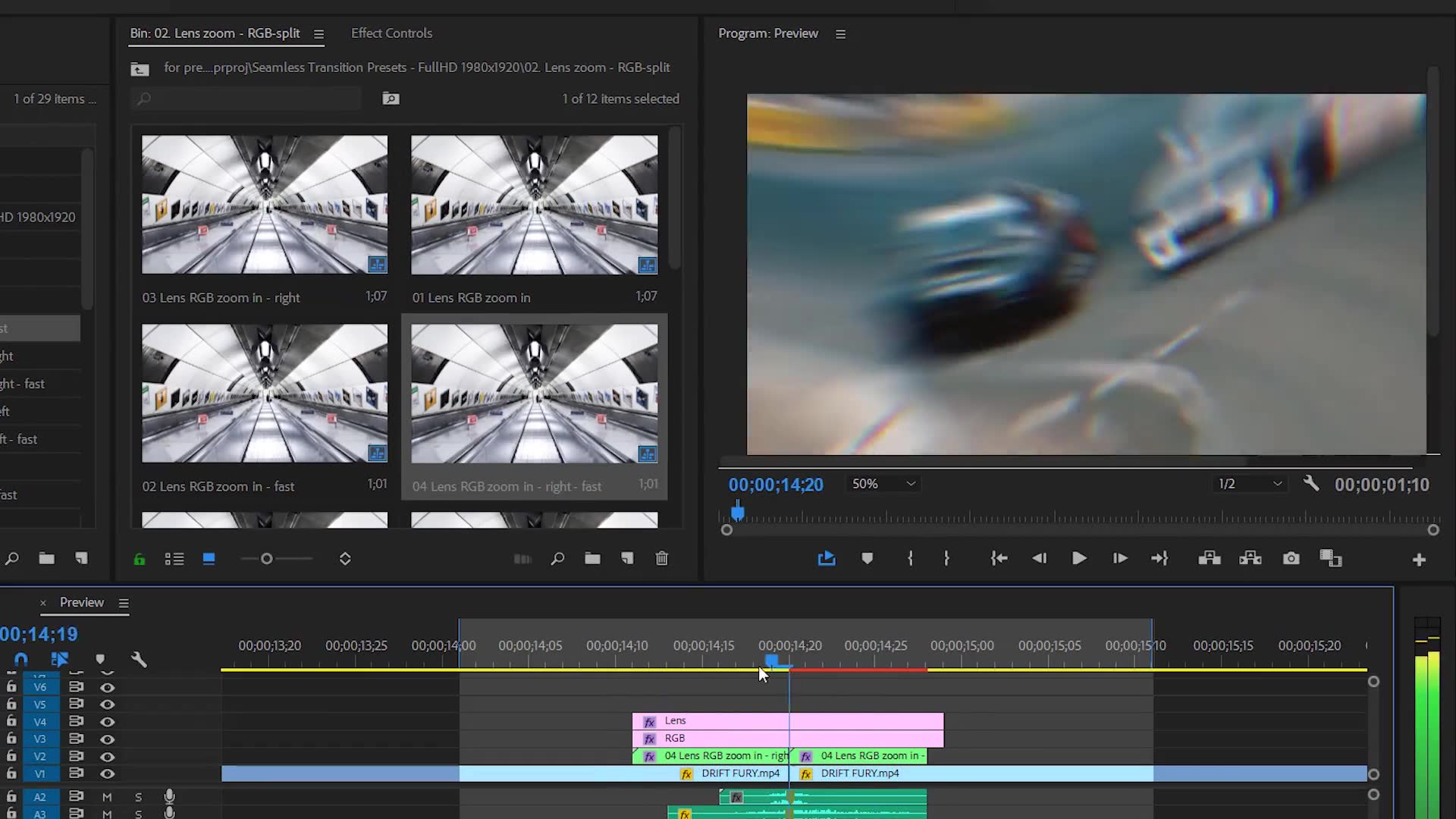Switch bin to icon view

click(x=209, y=560)
